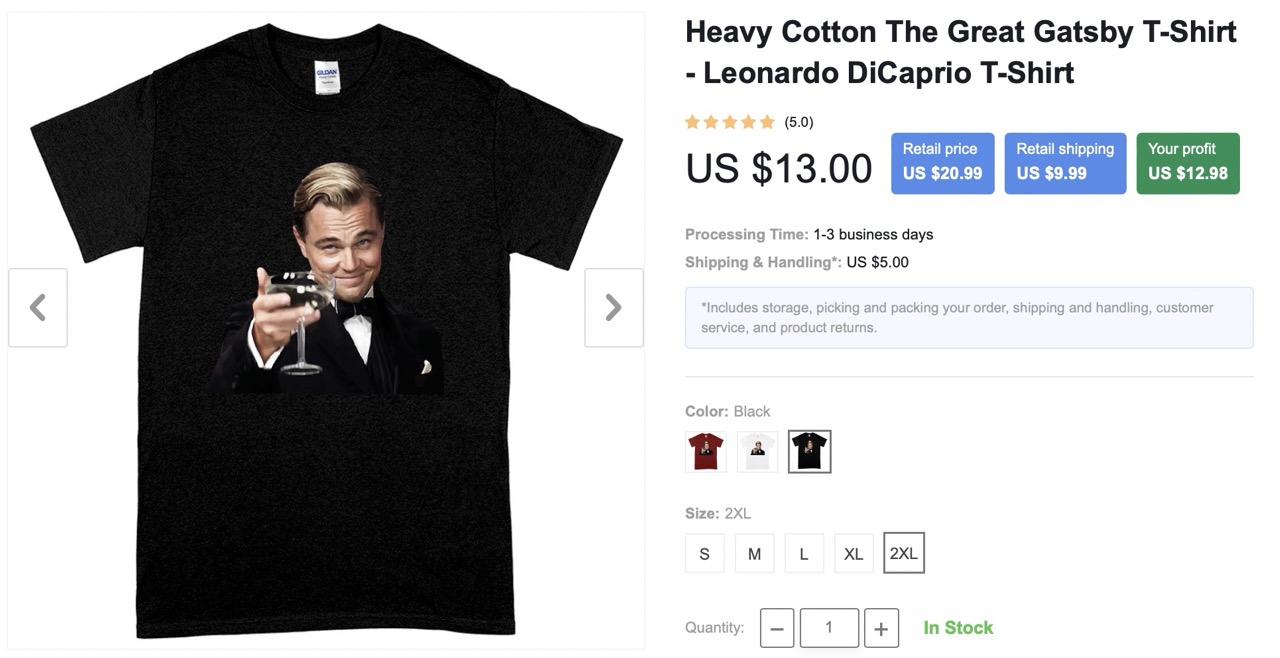
Task: Click the Great Gatsby T-Shirt product title
Action: [960, 52]
